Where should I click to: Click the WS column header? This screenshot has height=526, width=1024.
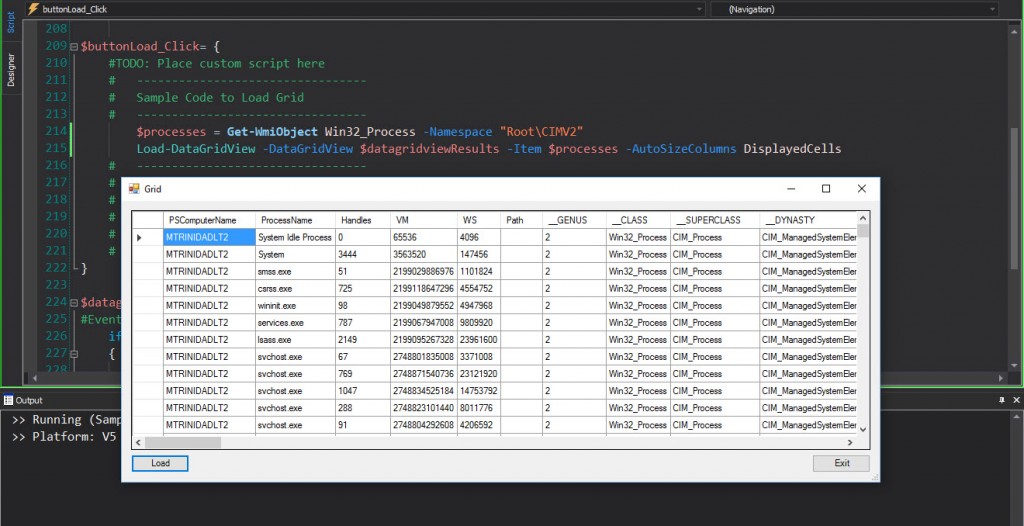[x=479, y=220]
